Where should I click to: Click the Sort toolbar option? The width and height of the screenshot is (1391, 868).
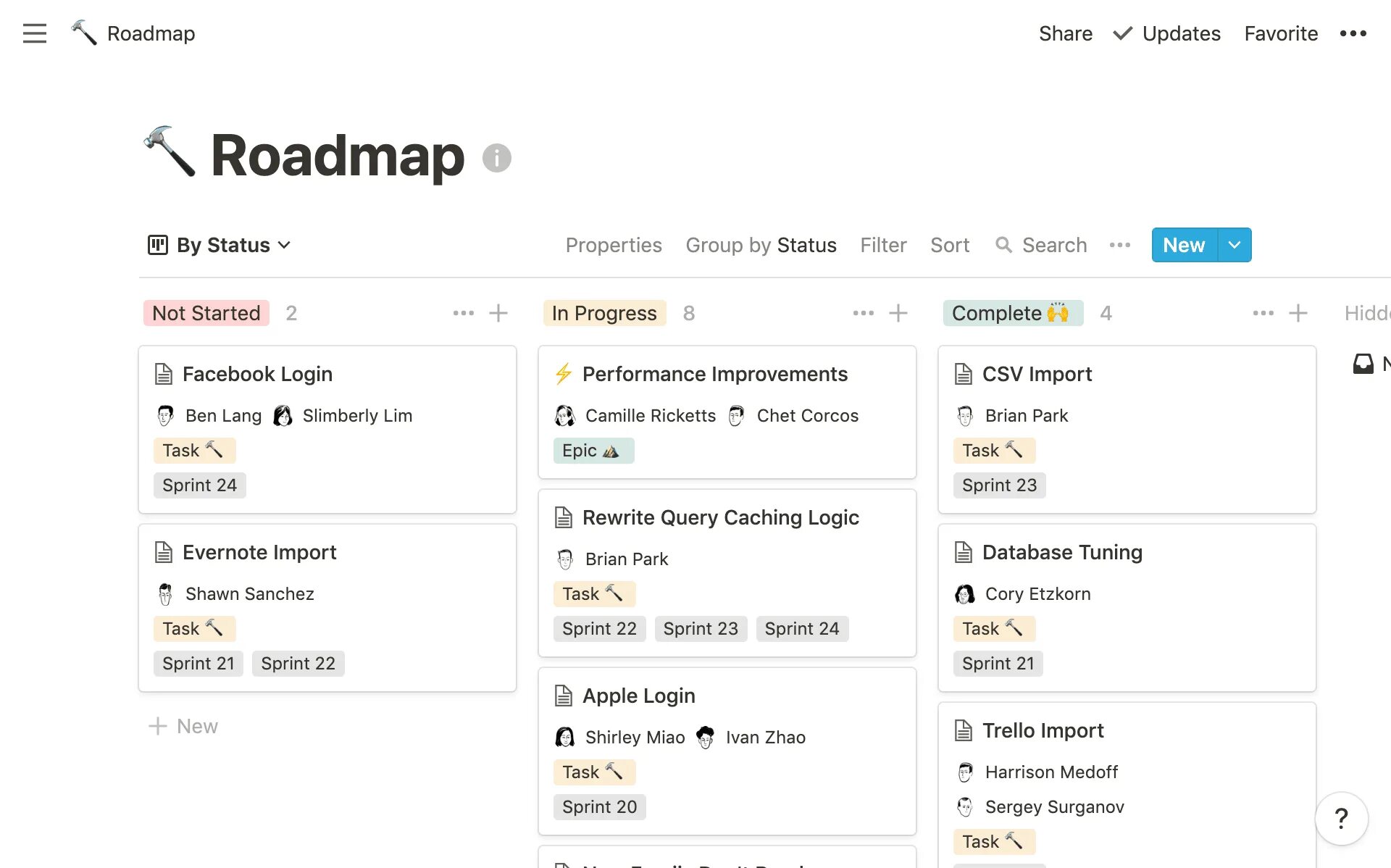[x=950, y=244]
